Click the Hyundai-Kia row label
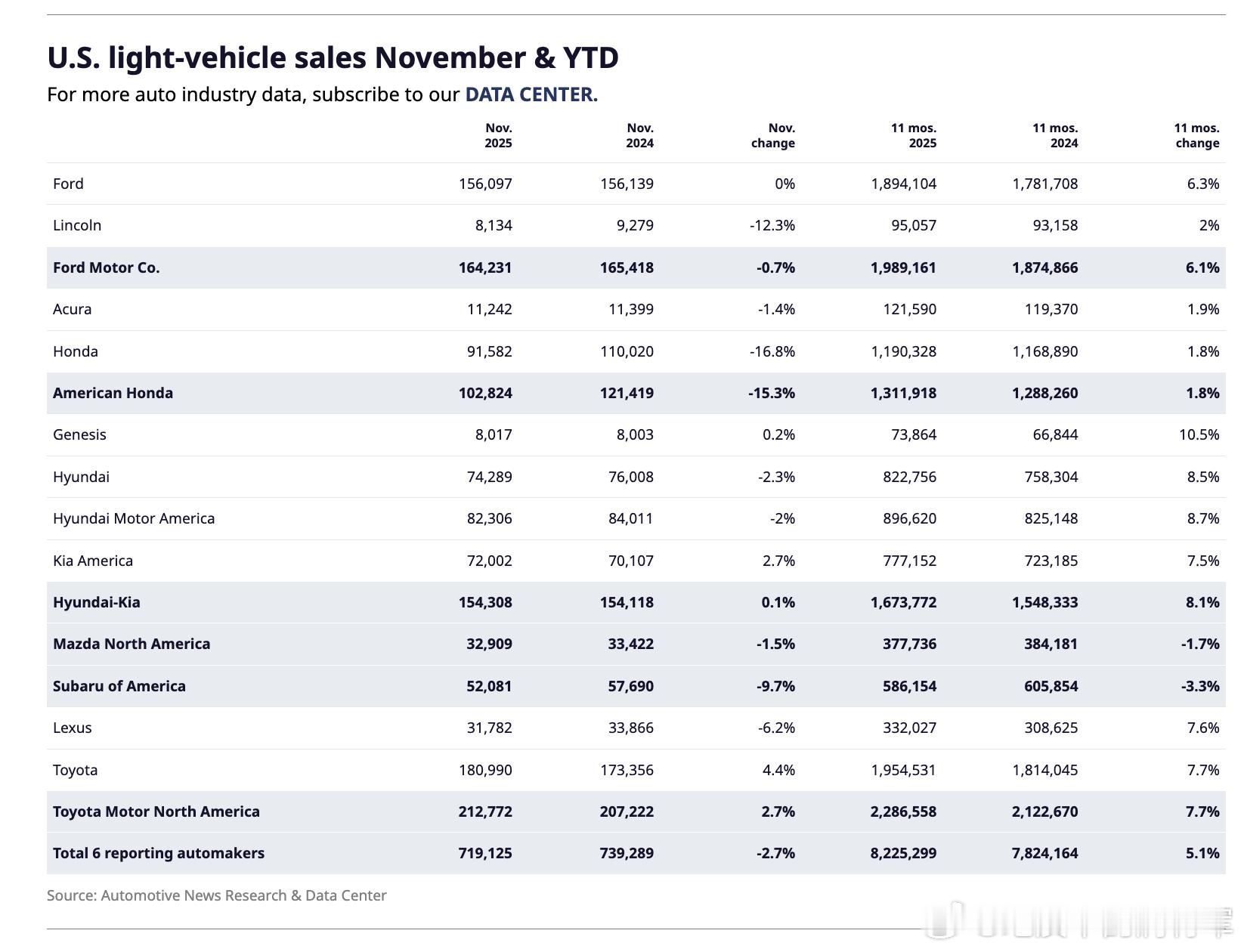Viewport: 1244px width, 952px height. tap(96, 602)
